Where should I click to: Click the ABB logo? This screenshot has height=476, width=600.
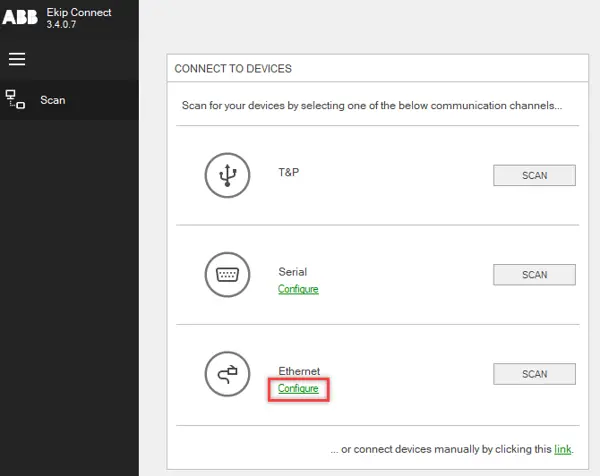point(19,17)
